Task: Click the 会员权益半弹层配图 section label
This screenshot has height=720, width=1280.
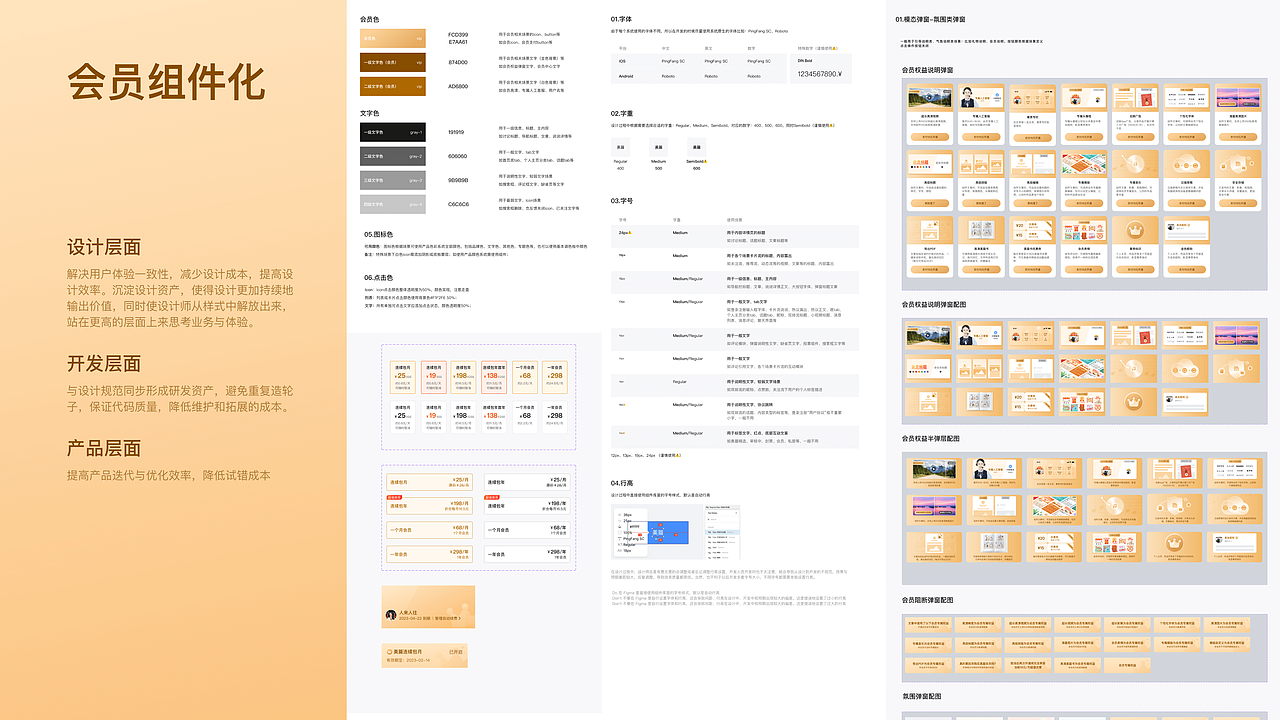Action: 930,438
